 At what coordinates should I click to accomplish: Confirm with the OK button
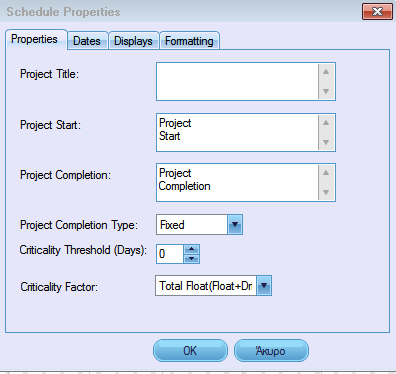pos(190,351)
